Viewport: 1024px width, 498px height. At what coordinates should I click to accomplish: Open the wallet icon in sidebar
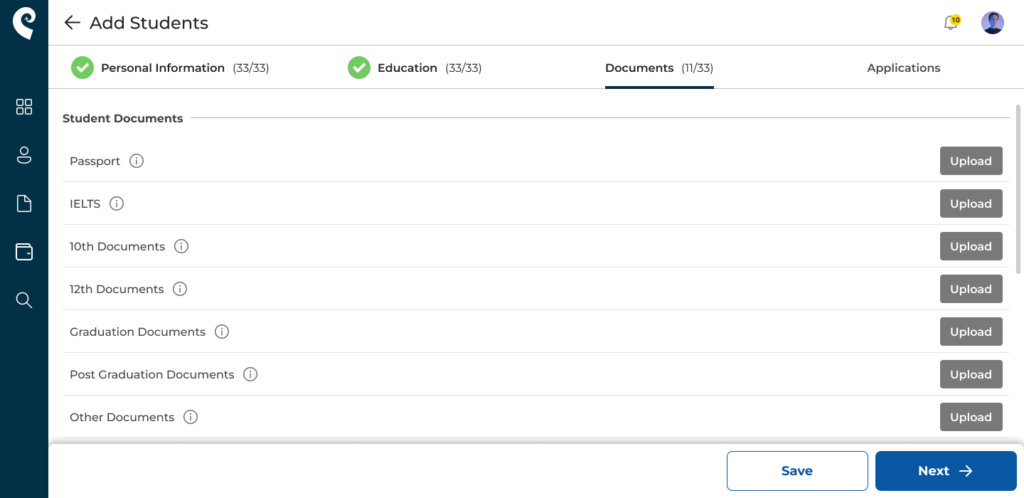pyautogui.click(x=24, y=252)
